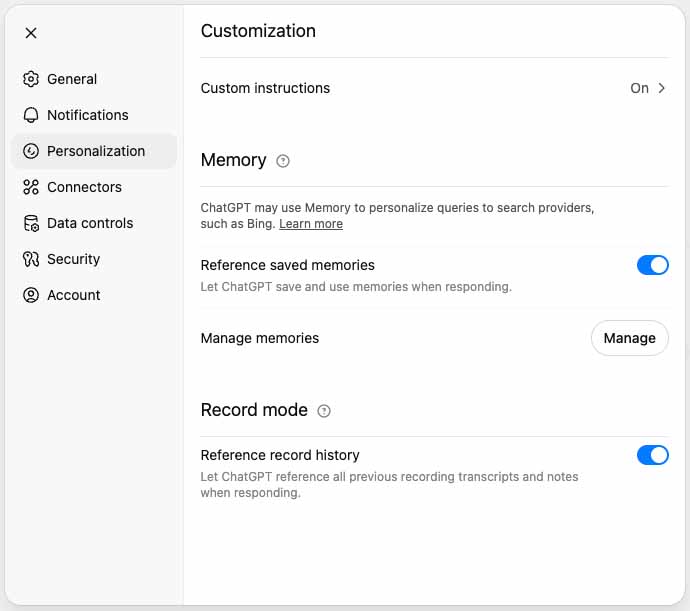Click the Manage memories button
This screenshot has width=690, height=611.
tap(629, 338)
